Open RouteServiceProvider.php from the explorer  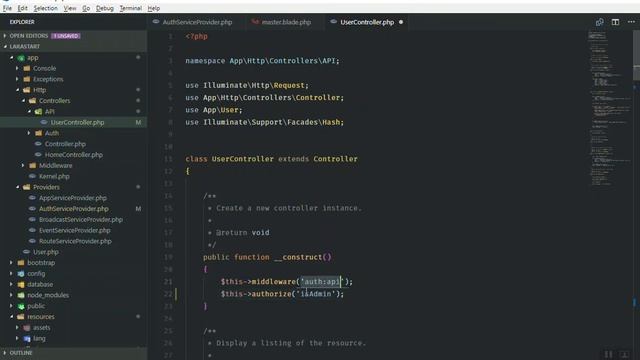click(75, 241)
